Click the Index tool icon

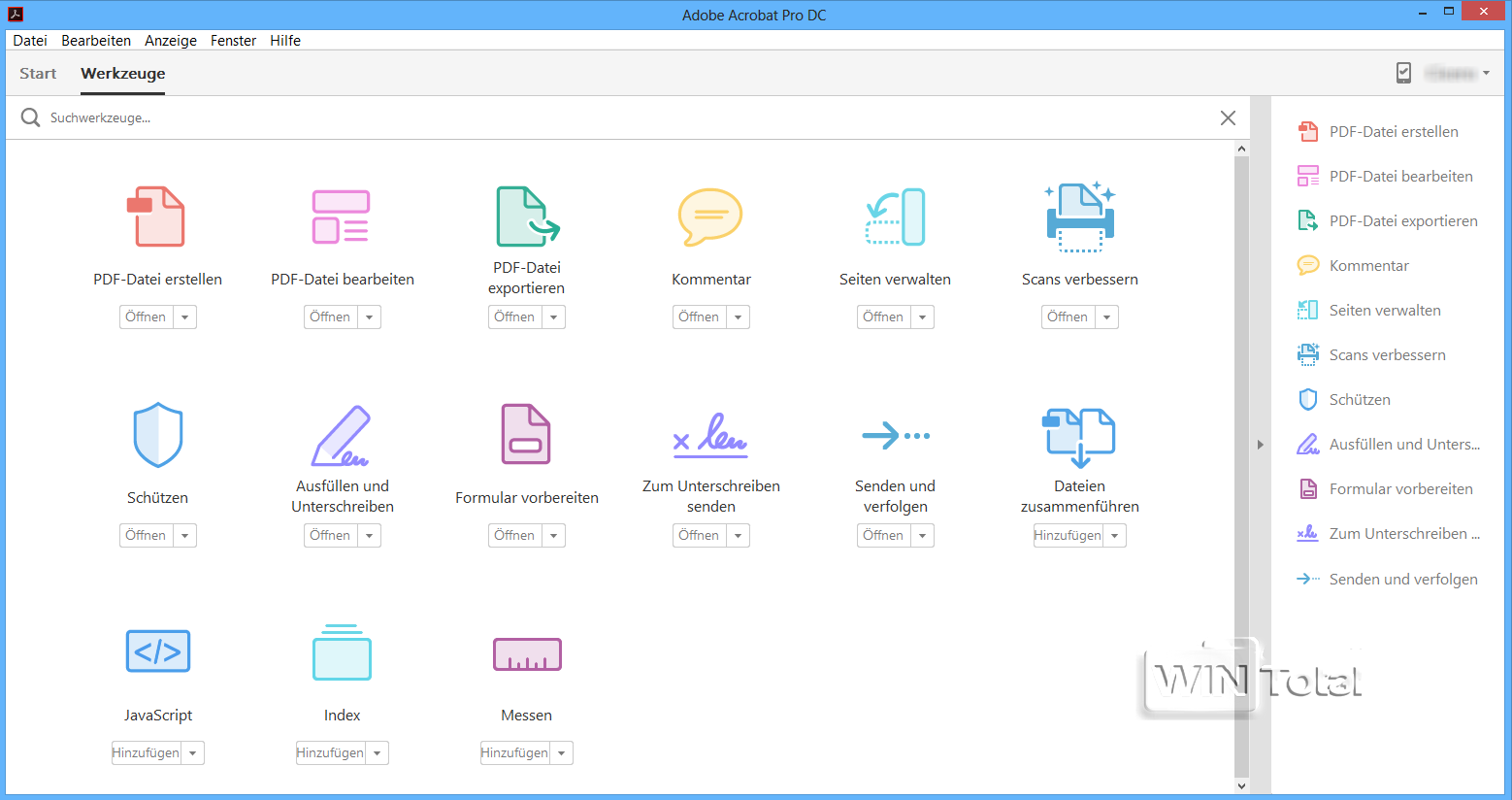pyautogui.click(x=342, y=651)
